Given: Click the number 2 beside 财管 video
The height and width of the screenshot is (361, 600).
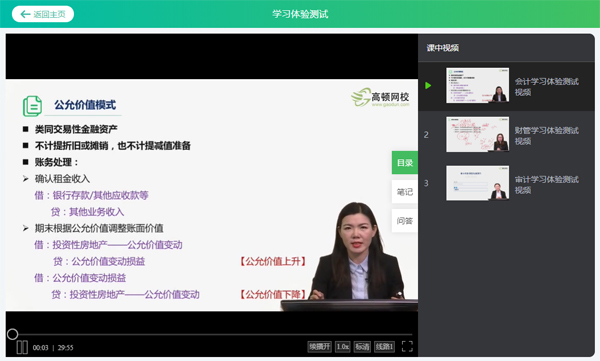Looking at the screenshot, I should (426, 135).
